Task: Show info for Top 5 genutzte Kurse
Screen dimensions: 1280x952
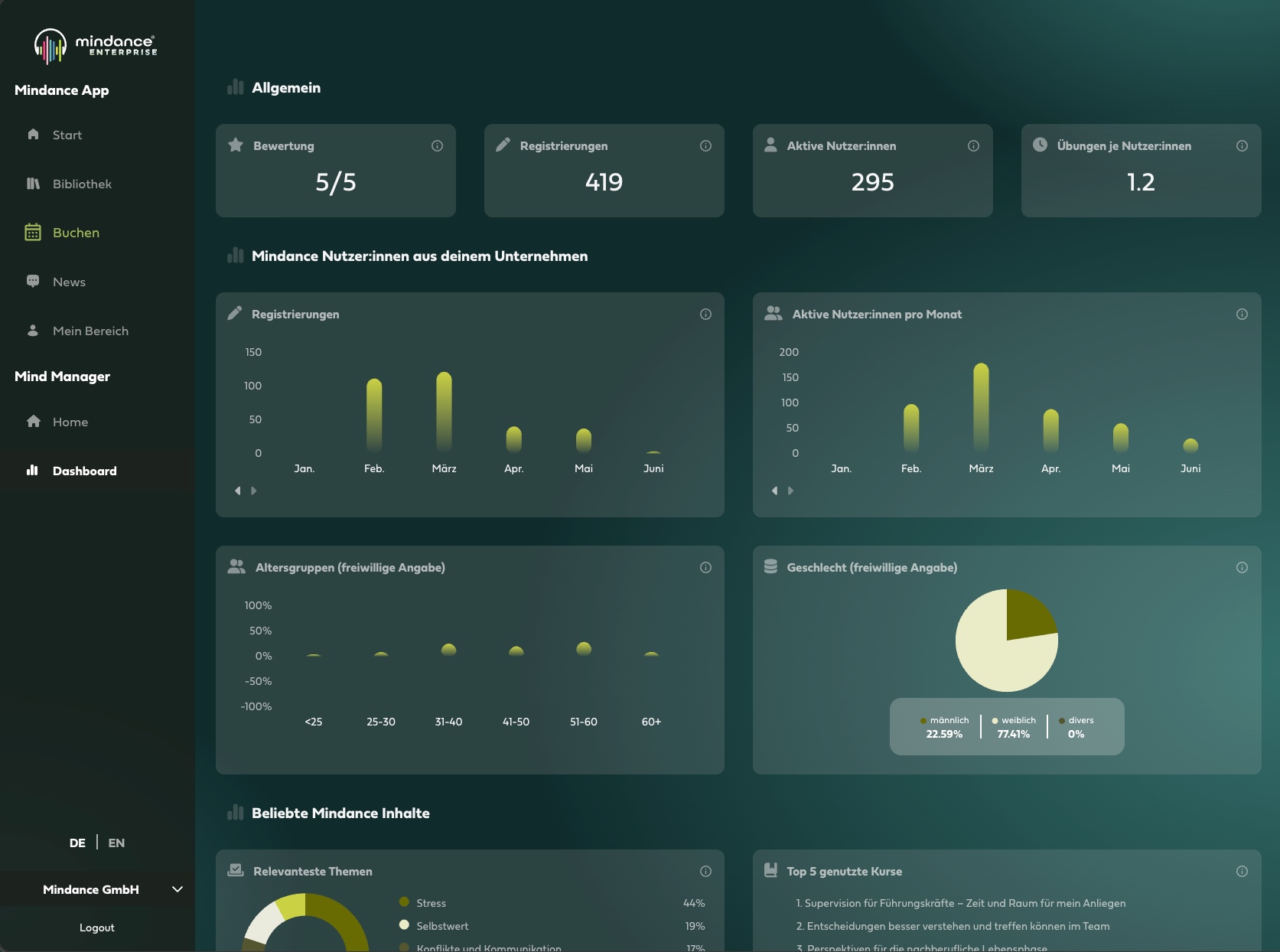Action: (x=1242, y=871)
